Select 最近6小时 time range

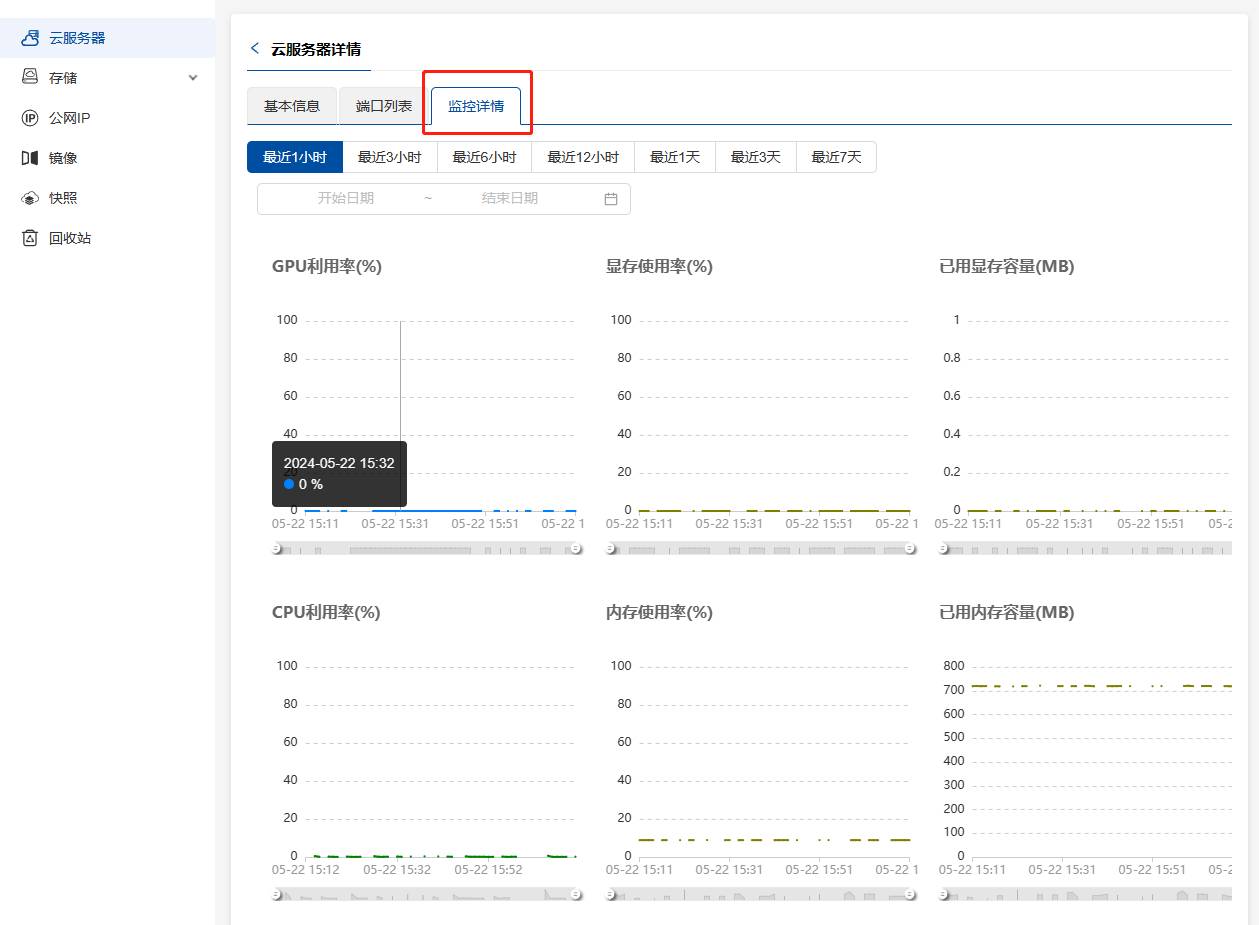[485, 157]
